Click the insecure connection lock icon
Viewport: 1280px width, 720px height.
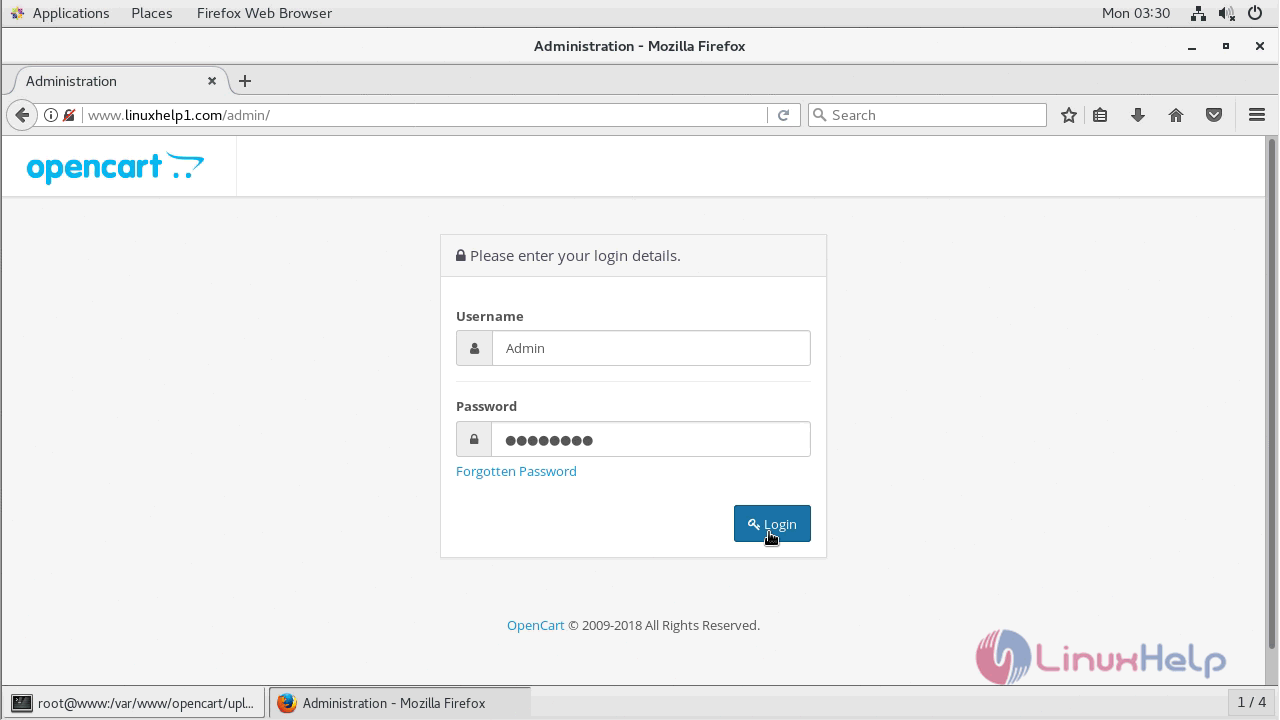point(69,115)
